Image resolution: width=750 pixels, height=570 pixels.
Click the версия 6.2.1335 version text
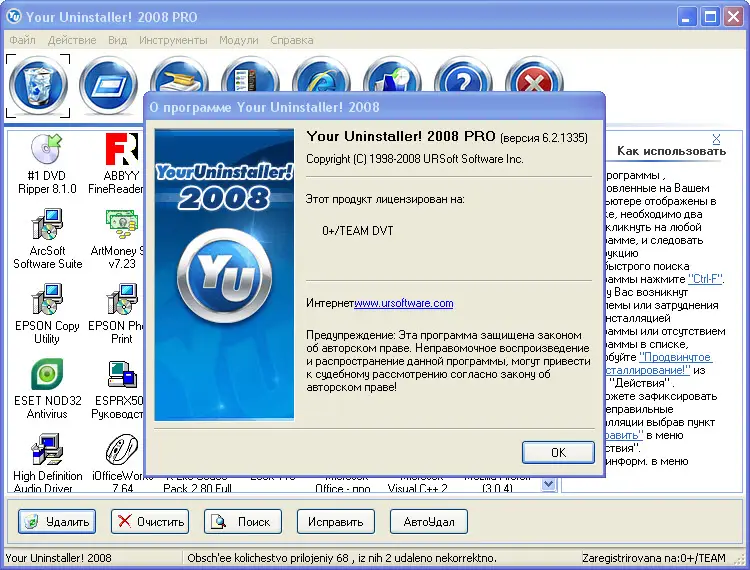[544, 138]
